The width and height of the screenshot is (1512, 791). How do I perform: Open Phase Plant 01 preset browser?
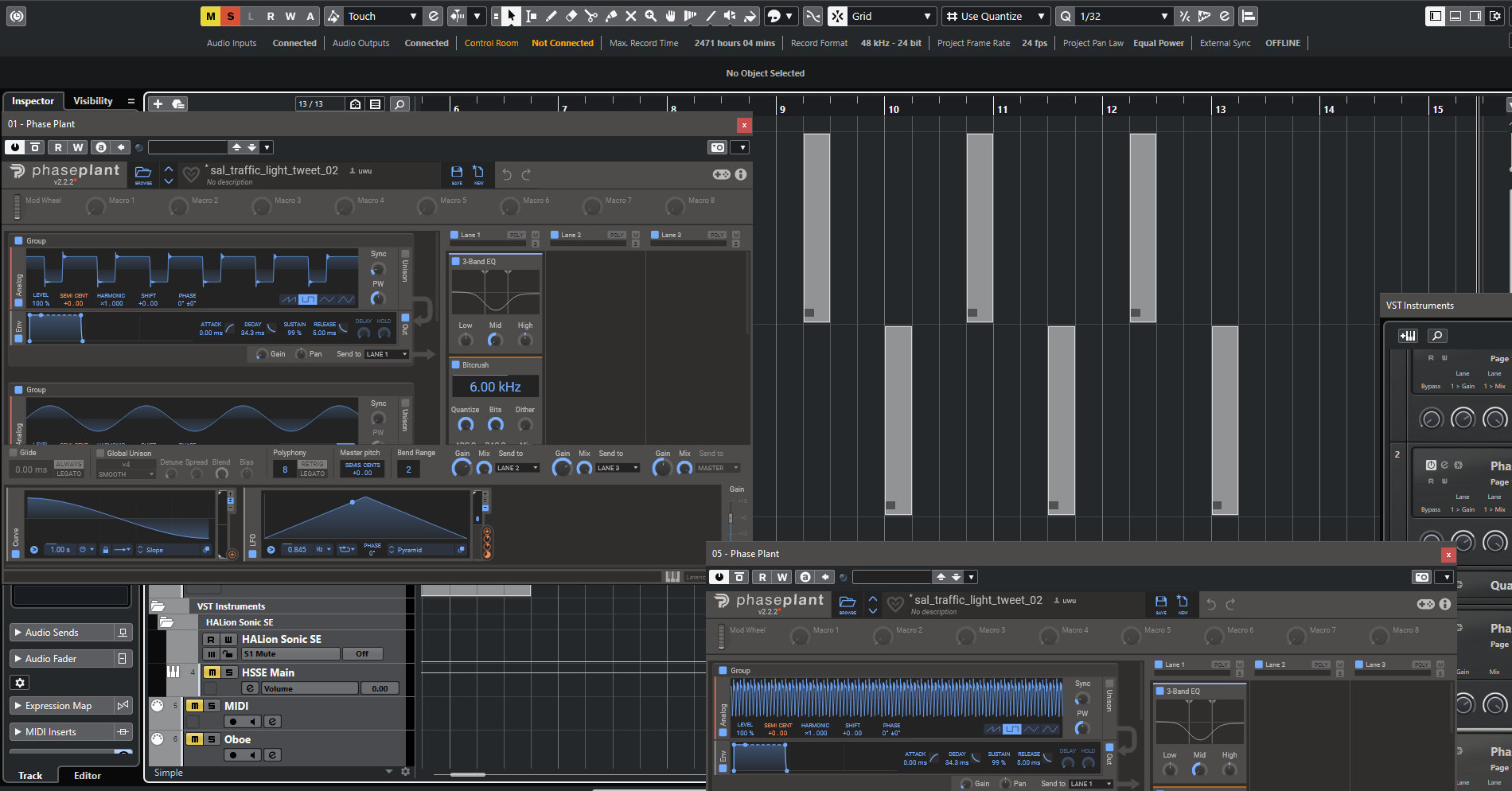pos(143,174)
